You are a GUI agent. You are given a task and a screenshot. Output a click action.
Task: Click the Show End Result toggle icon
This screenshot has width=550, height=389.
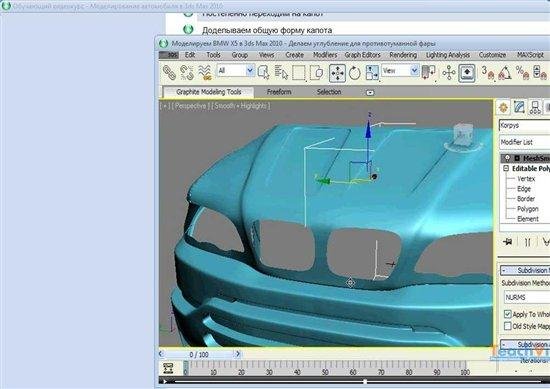pyautogui.click(x=528, y=242)
